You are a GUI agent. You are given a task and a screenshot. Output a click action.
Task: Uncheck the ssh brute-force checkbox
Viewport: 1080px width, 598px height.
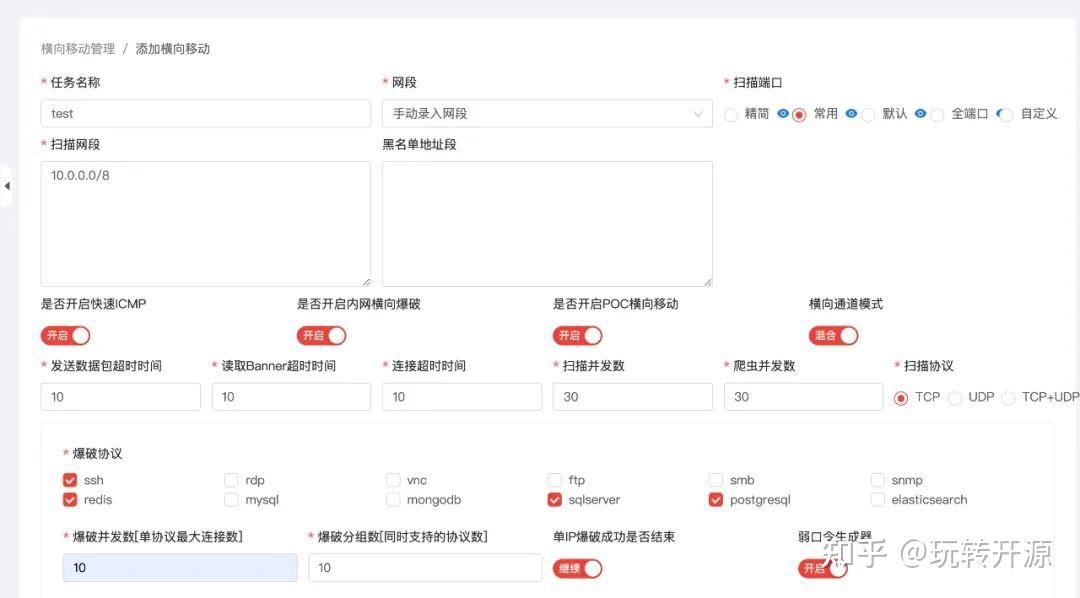(70, 480)
